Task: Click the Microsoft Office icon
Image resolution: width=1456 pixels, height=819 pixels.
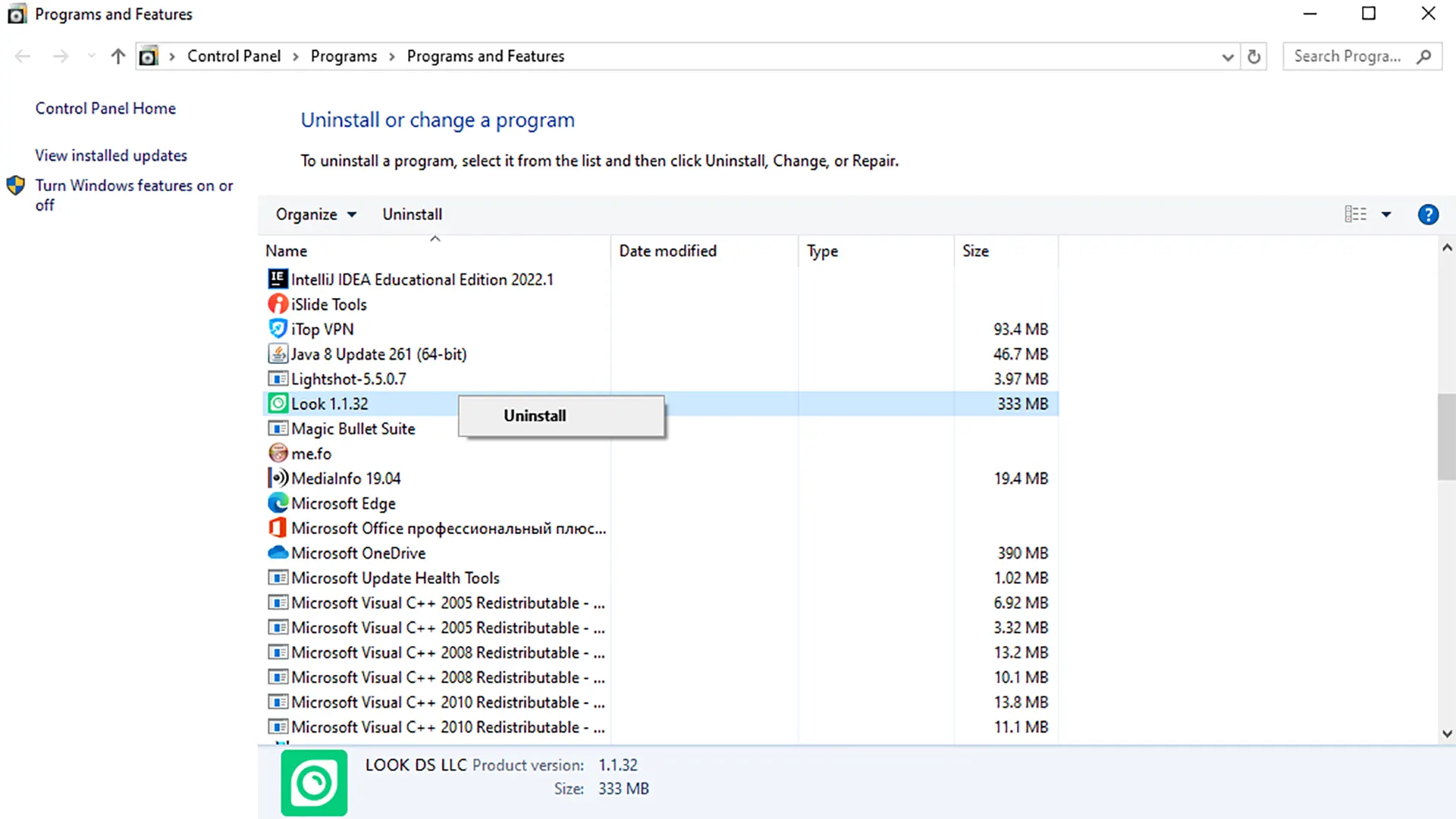Action: coord(278,528)
